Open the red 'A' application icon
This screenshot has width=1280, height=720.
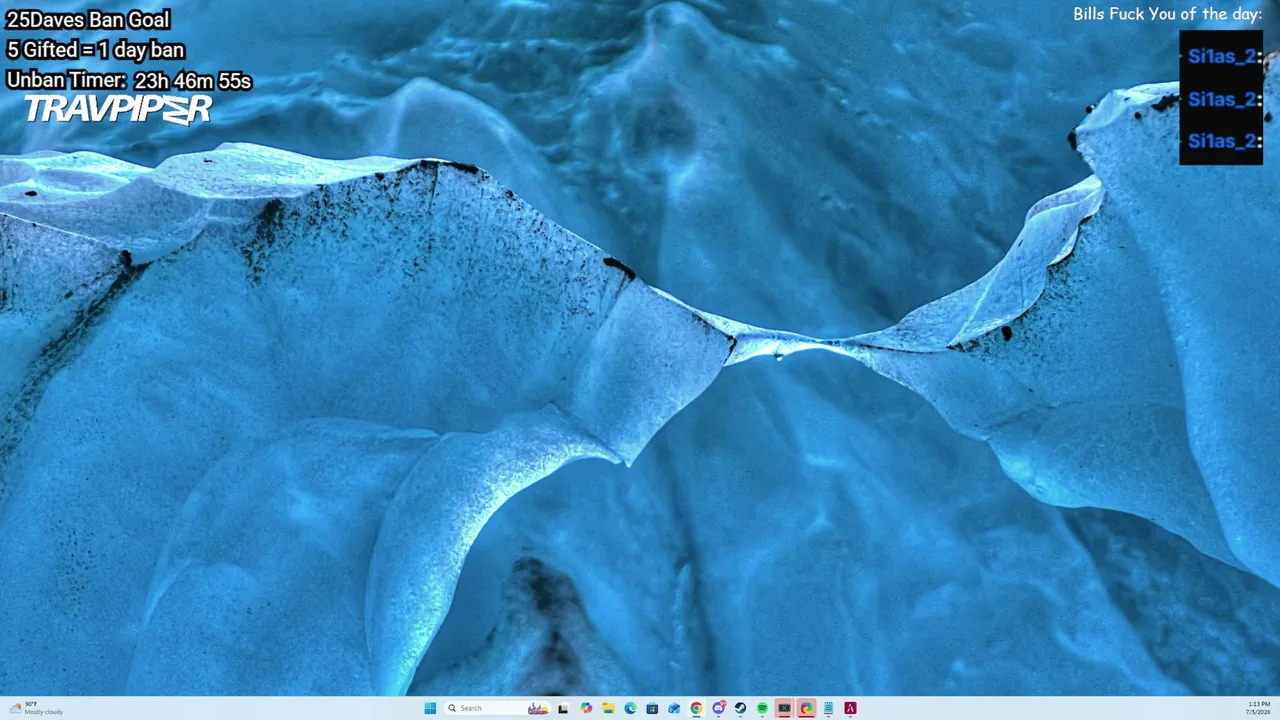click(850, 708)
